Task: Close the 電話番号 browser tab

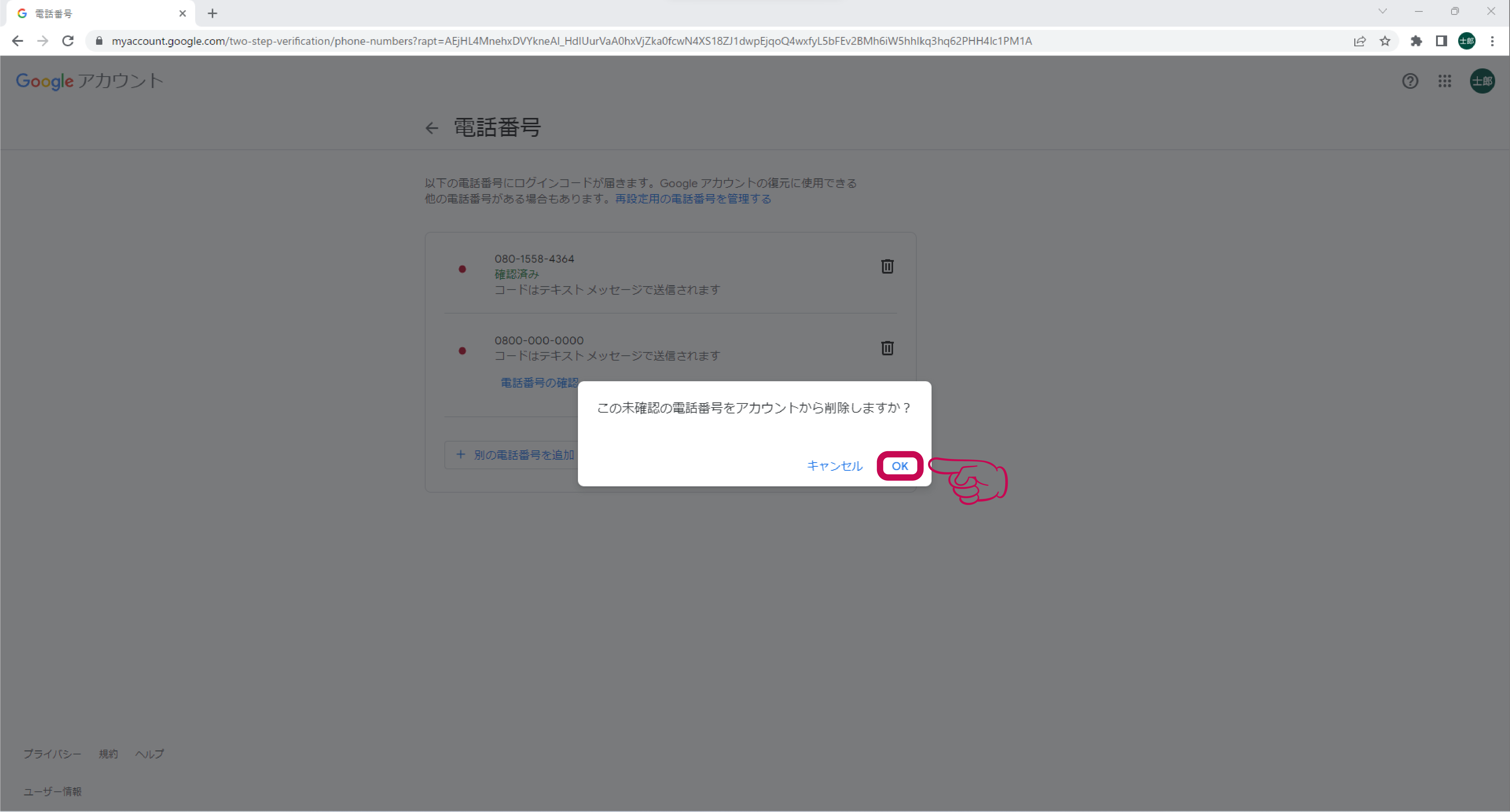Action: 182,14
